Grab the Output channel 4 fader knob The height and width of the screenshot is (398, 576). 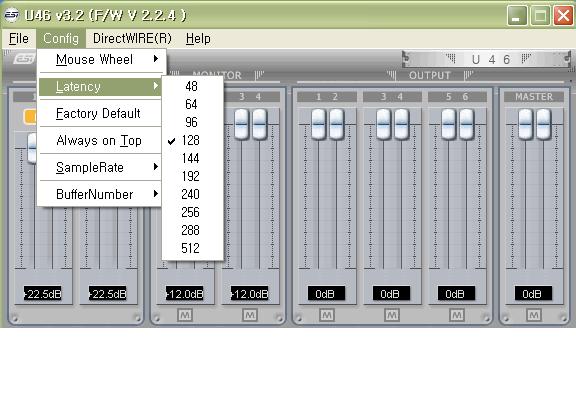pos(402,124)
